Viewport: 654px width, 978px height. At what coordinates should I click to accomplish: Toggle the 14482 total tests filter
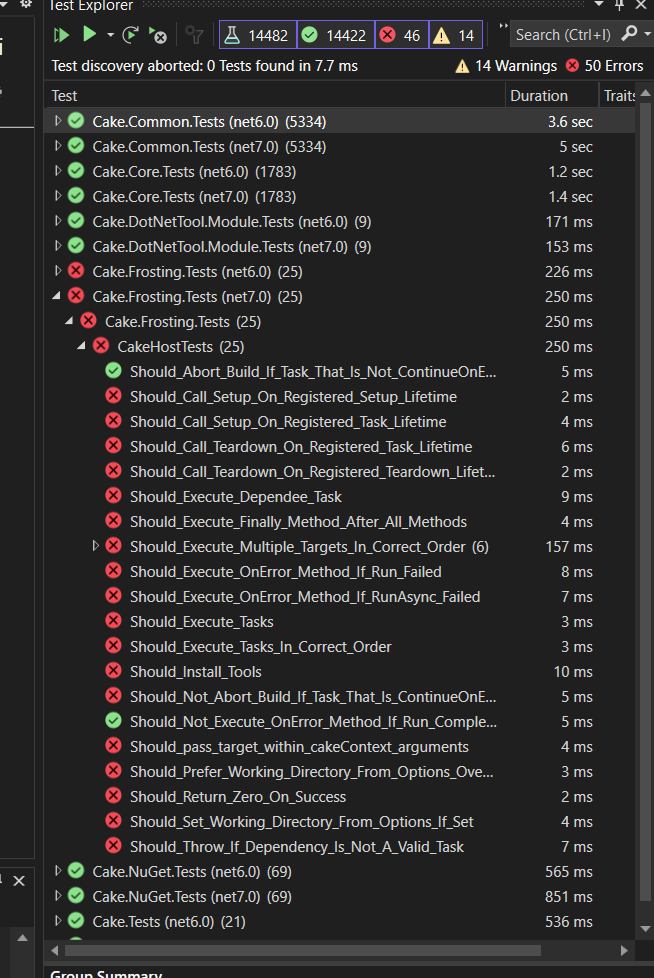point(258,35)
